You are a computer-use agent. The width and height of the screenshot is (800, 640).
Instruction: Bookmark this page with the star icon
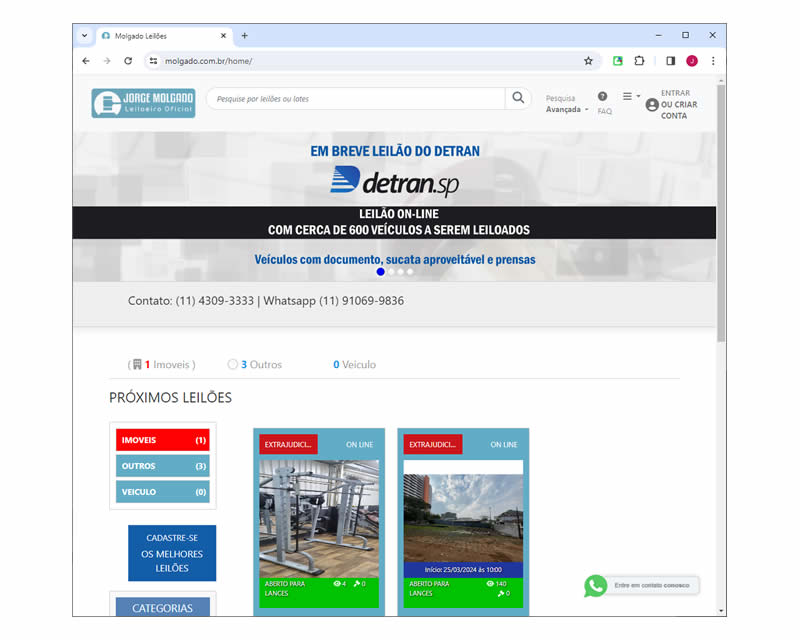[588, 61]
